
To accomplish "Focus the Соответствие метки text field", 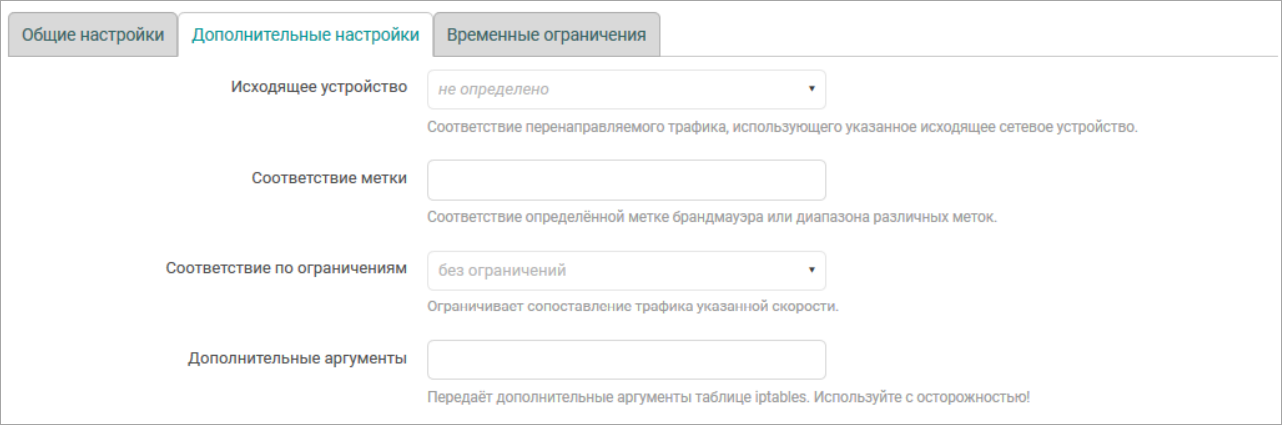I will 626,180.
